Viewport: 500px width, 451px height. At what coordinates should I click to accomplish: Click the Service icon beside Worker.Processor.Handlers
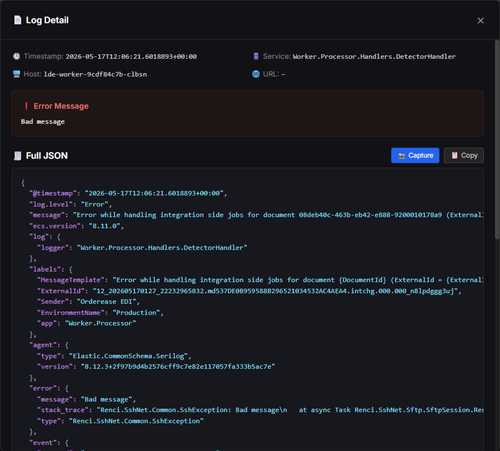[256, 56]
